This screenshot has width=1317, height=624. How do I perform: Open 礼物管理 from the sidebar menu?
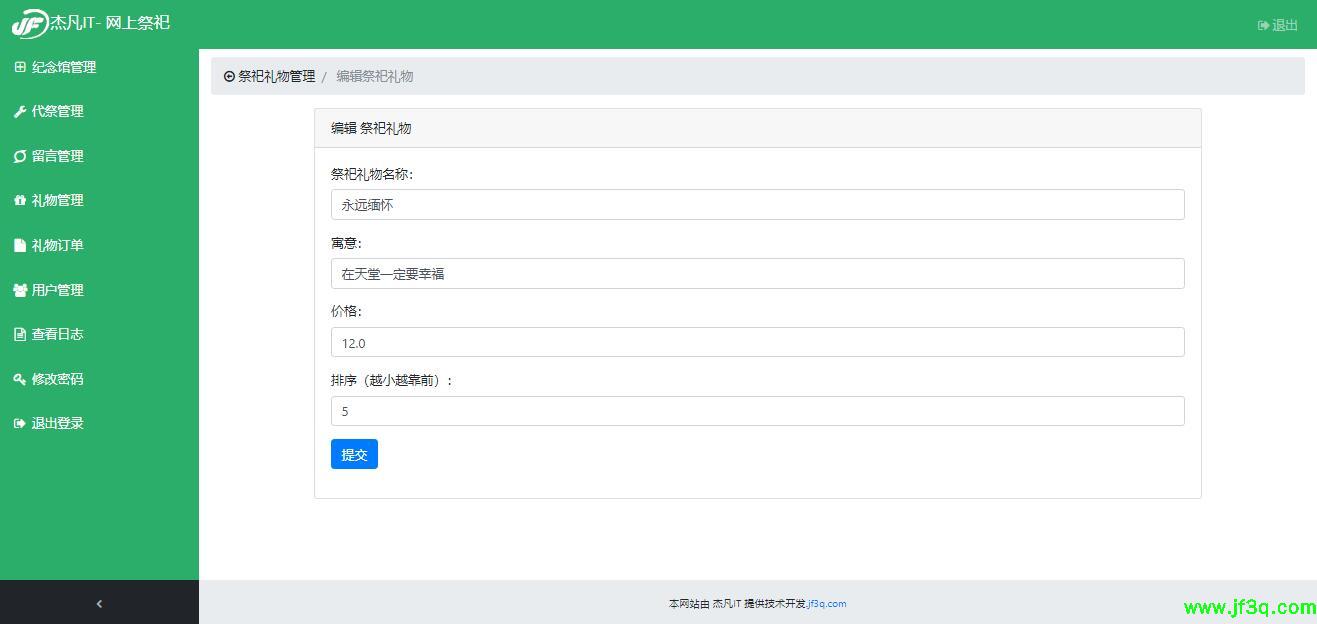point(58,200)
